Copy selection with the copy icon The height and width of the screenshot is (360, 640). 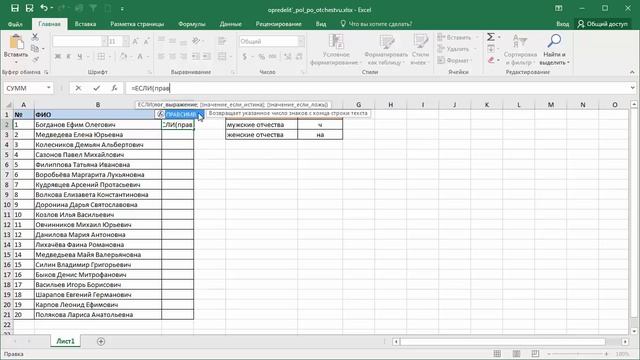[x=35, y=49]
